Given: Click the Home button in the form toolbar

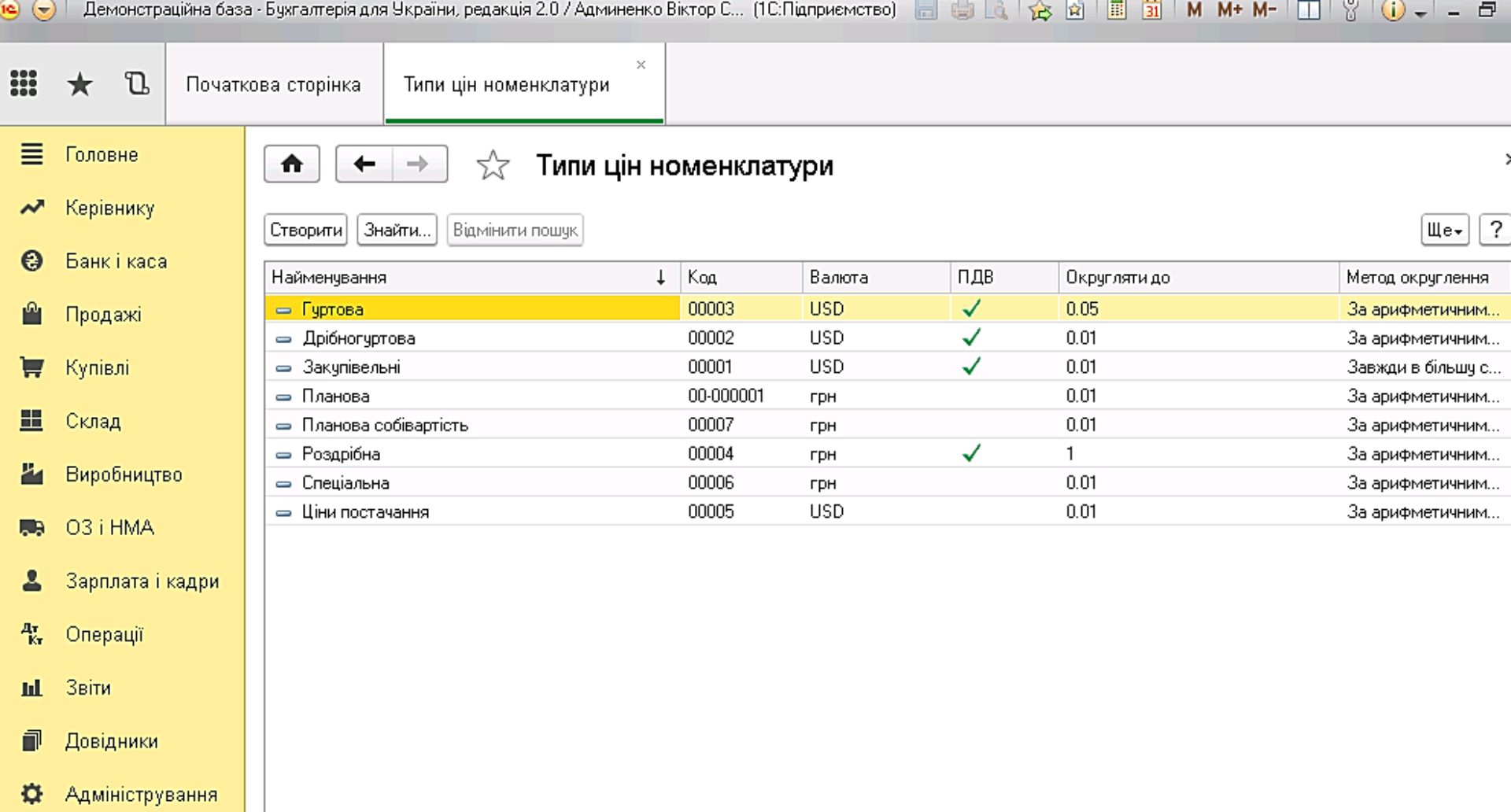Looking at the screenshot, I should pos(292,164).
